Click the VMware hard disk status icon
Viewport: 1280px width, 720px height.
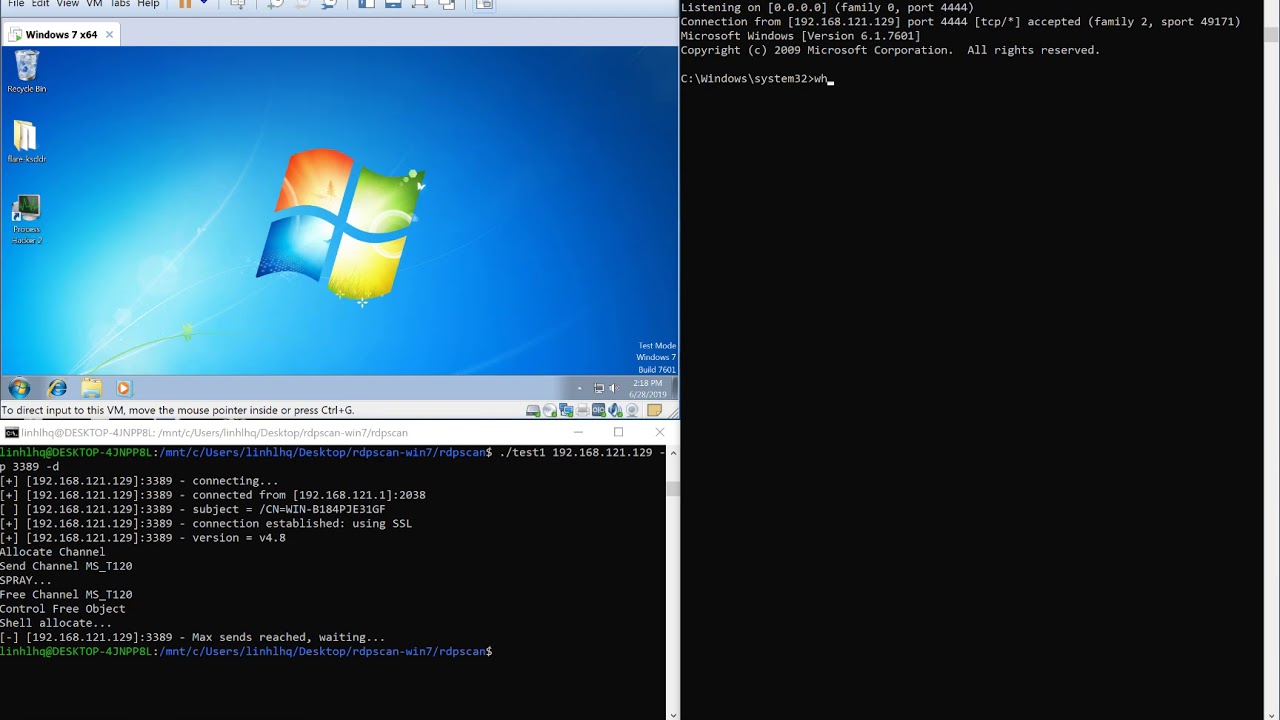click(533, 410)
